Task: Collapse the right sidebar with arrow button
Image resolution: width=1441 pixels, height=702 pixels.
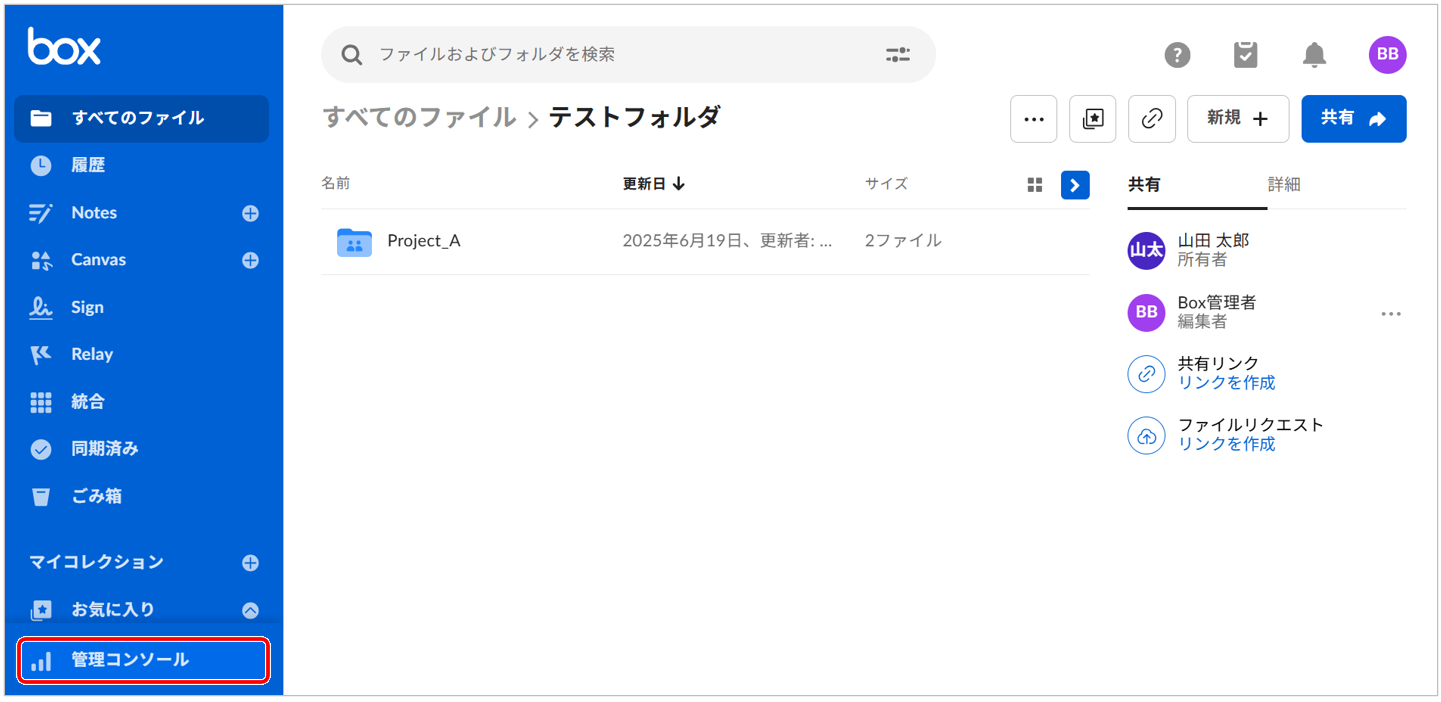Action: click(1075, 185)
